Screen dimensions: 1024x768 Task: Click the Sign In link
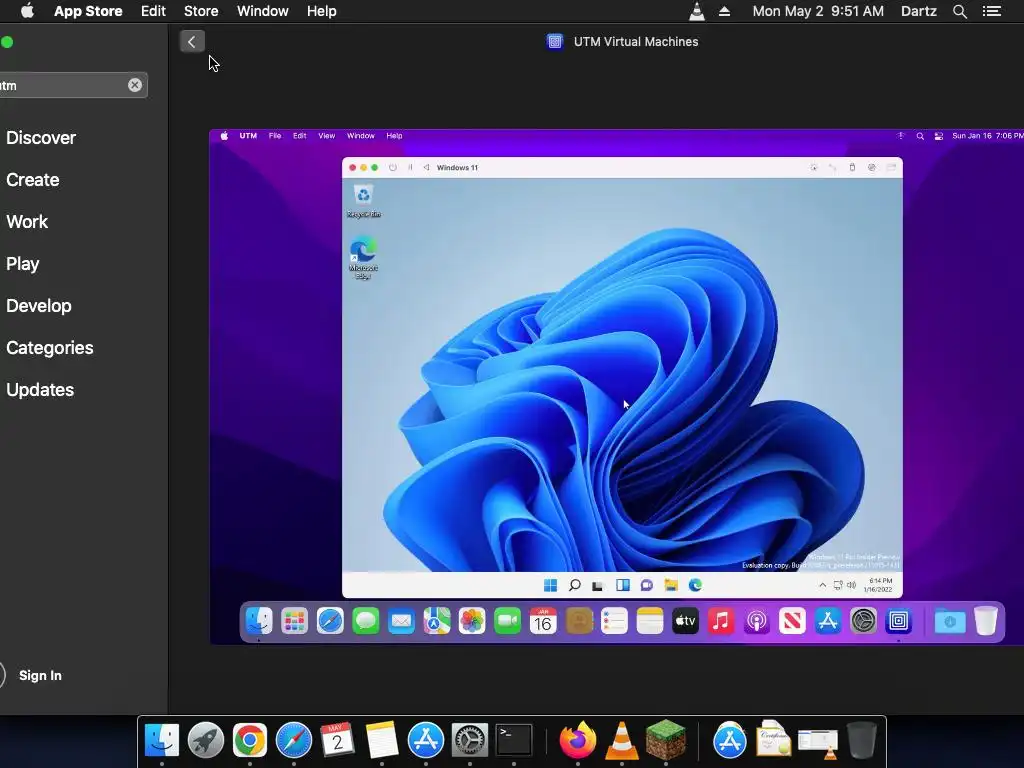click(x=40, y=675)
